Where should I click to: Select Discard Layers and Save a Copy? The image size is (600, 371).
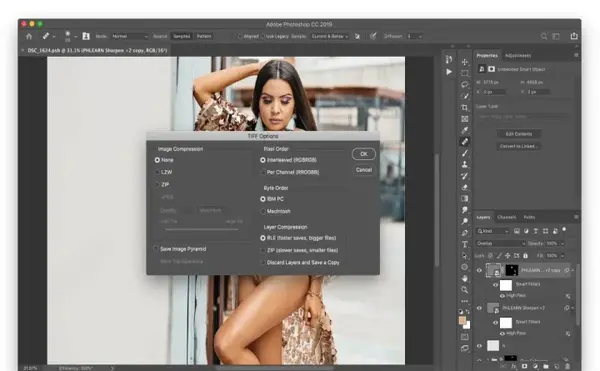[x=262, y=263]
